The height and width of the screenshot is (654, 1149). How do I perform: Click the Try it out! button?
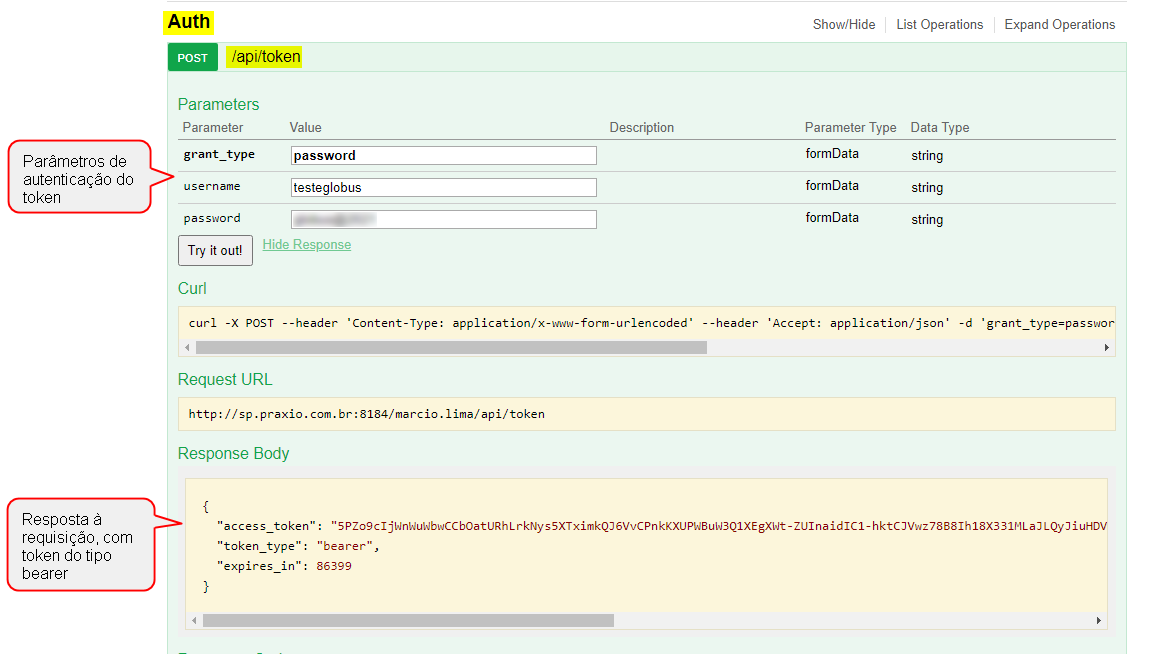coord(215,250)
